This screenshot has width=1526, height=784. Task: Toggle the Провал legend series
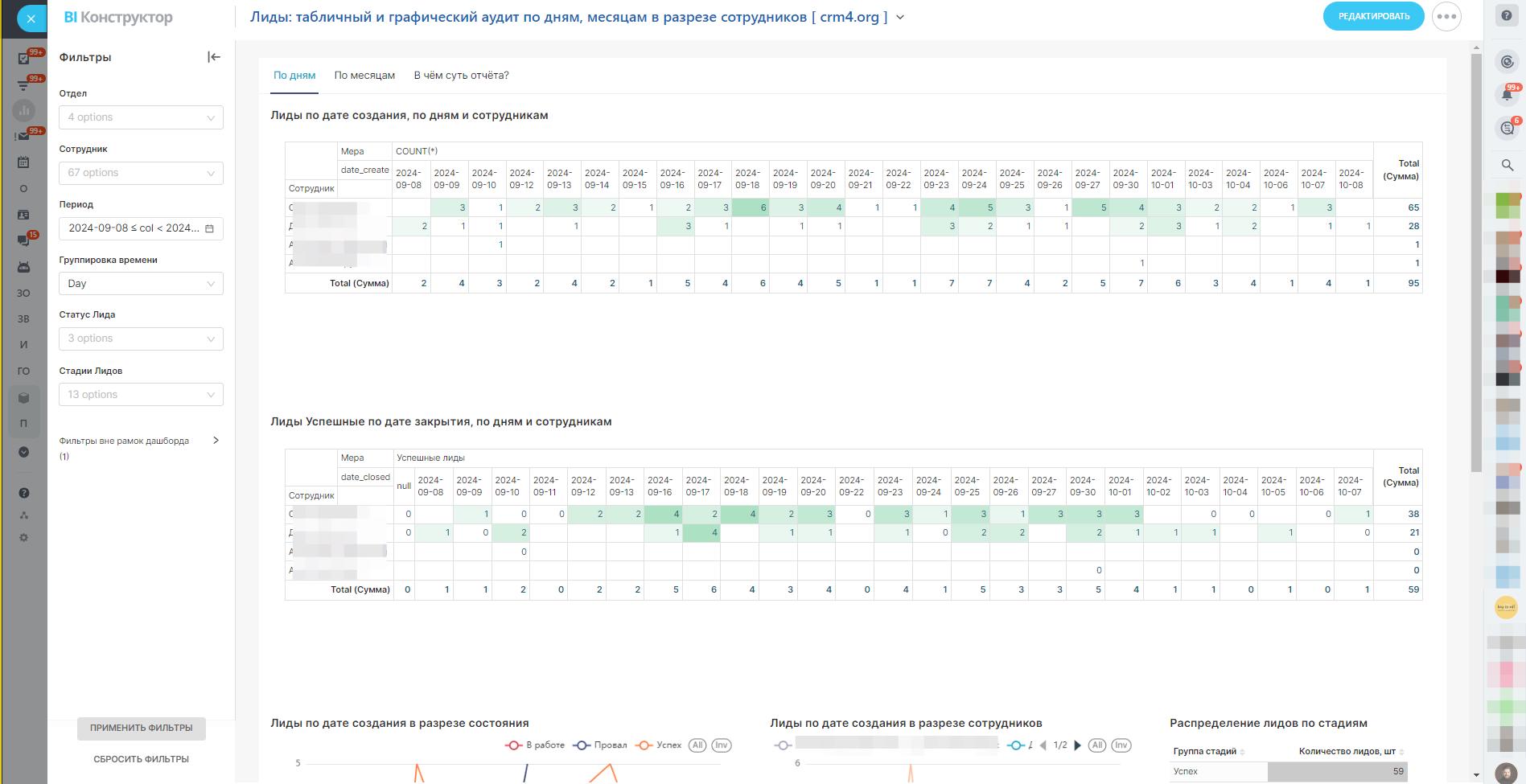click(600, 745)
